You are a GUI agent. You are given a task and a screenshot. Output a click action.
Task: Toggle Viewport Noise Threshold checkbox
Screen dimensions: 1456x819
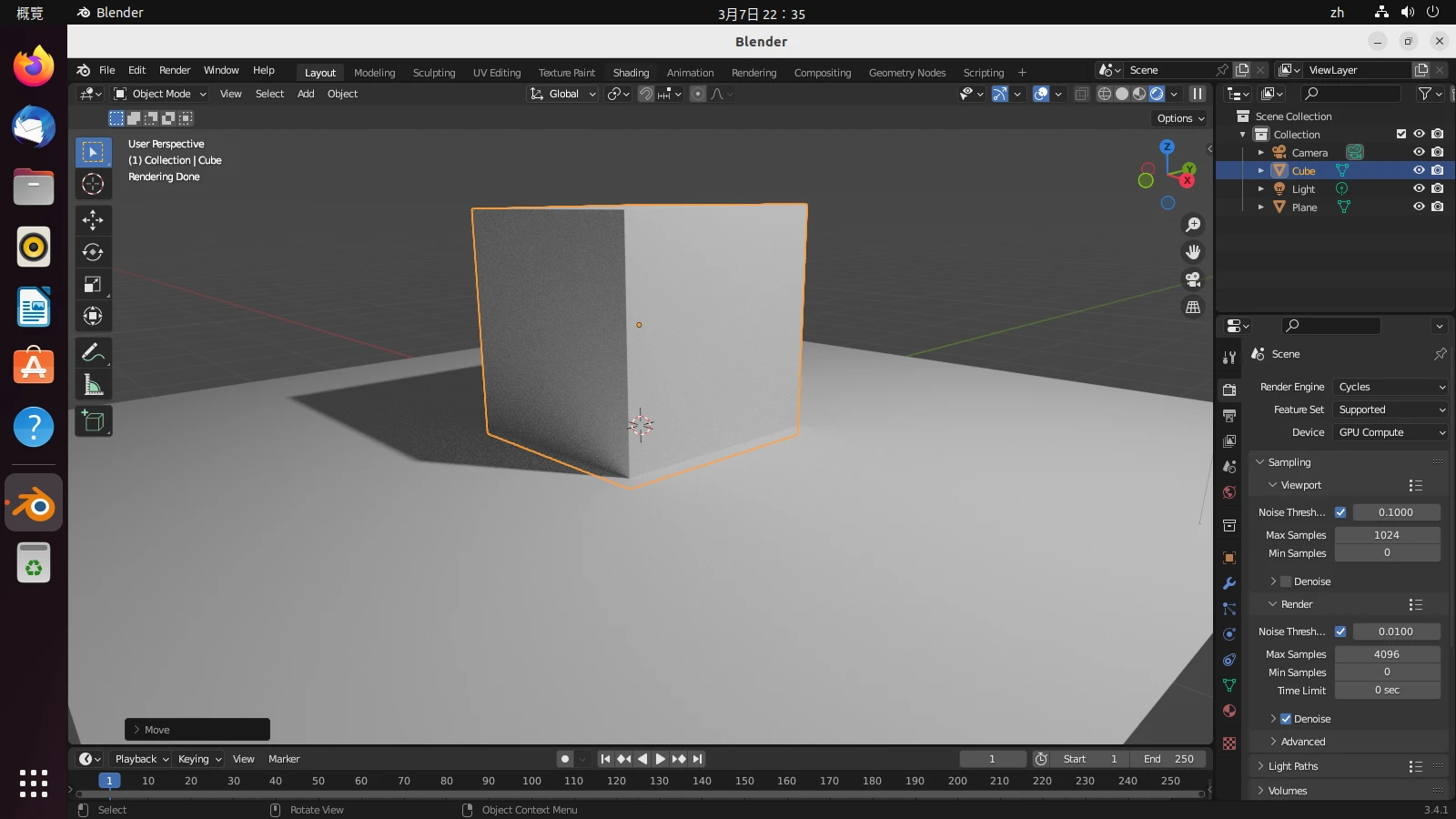point(1340,512)
